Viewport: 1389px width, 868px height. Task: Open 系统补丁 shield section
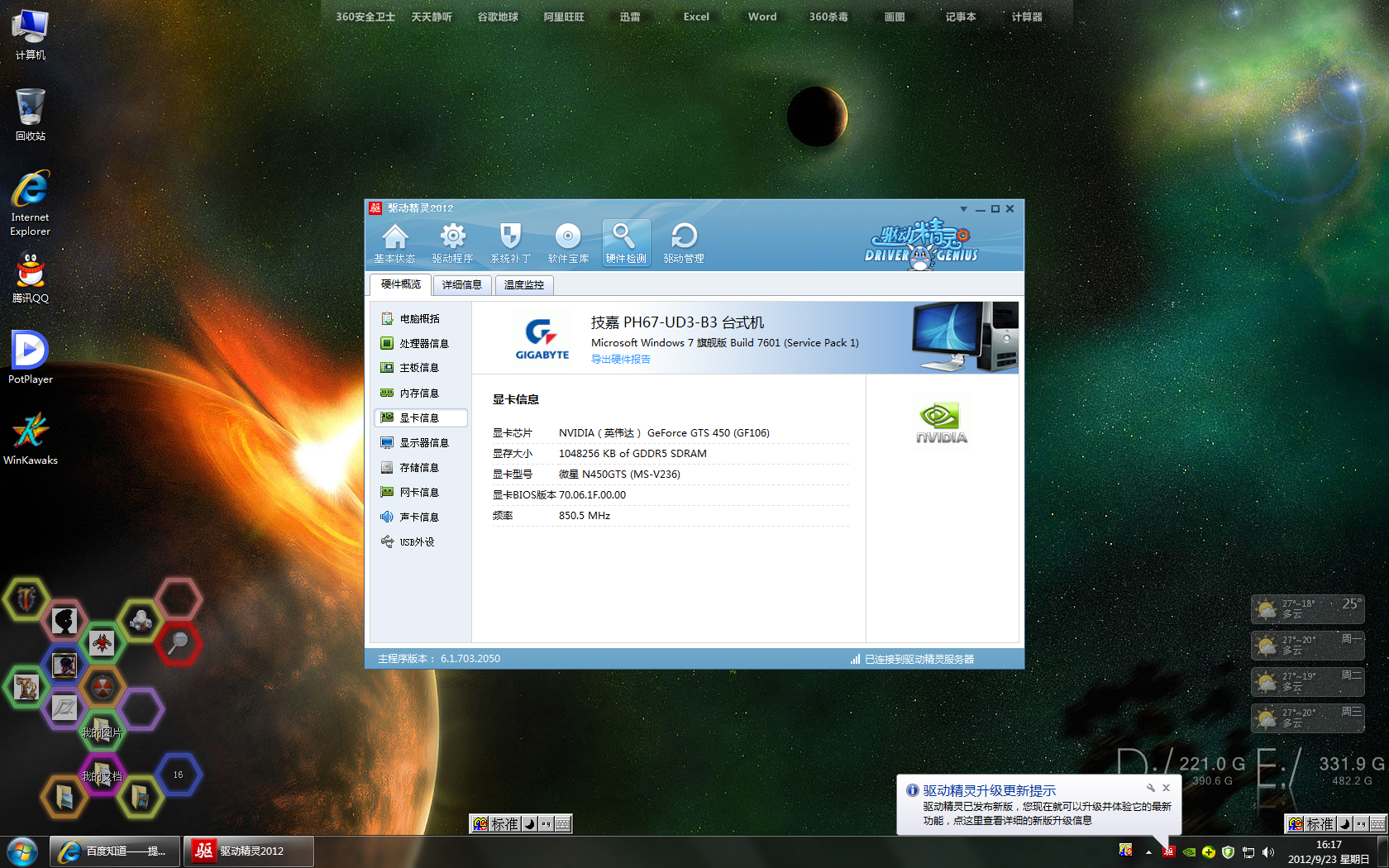coord(510,243)
